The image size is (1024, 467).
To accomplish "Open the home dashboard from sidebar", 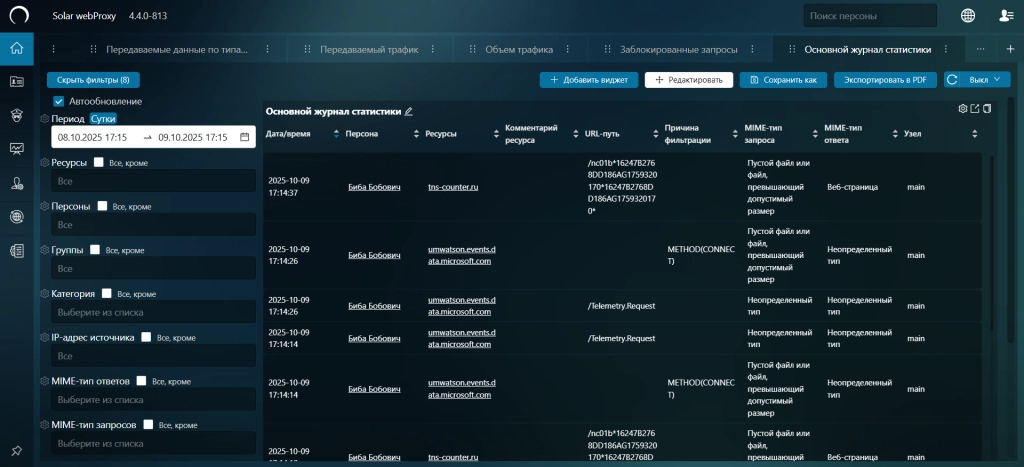I will 16,48.
